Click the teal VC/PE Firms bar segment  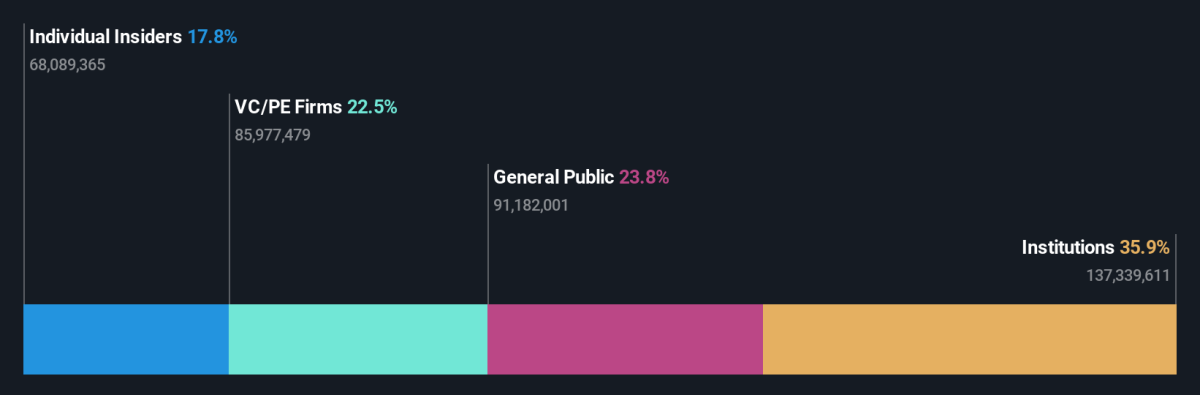pos(358,339)
